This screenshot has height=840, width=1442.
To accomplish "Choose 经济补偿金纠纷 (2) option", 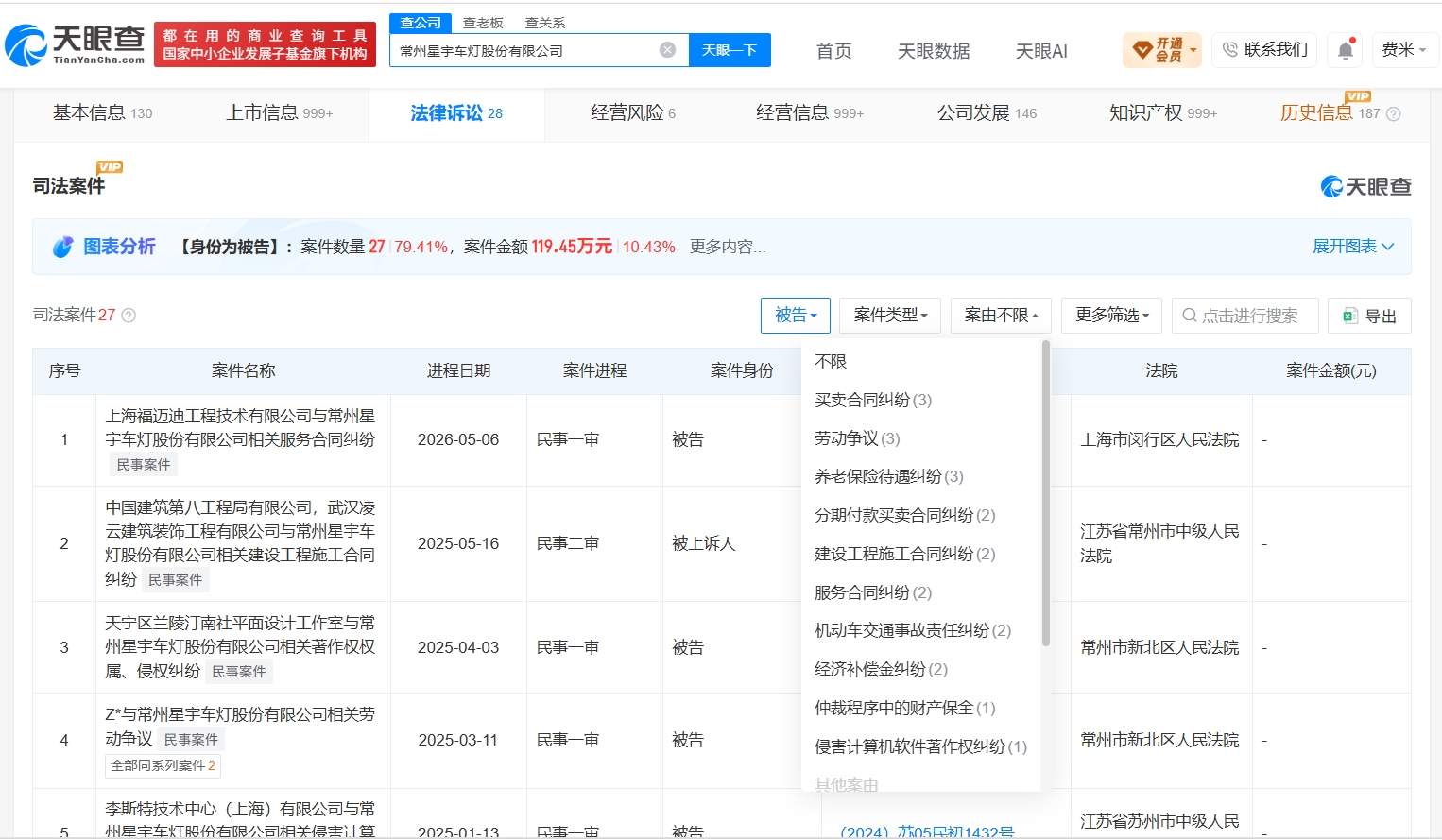I will [x=881, y=669].
